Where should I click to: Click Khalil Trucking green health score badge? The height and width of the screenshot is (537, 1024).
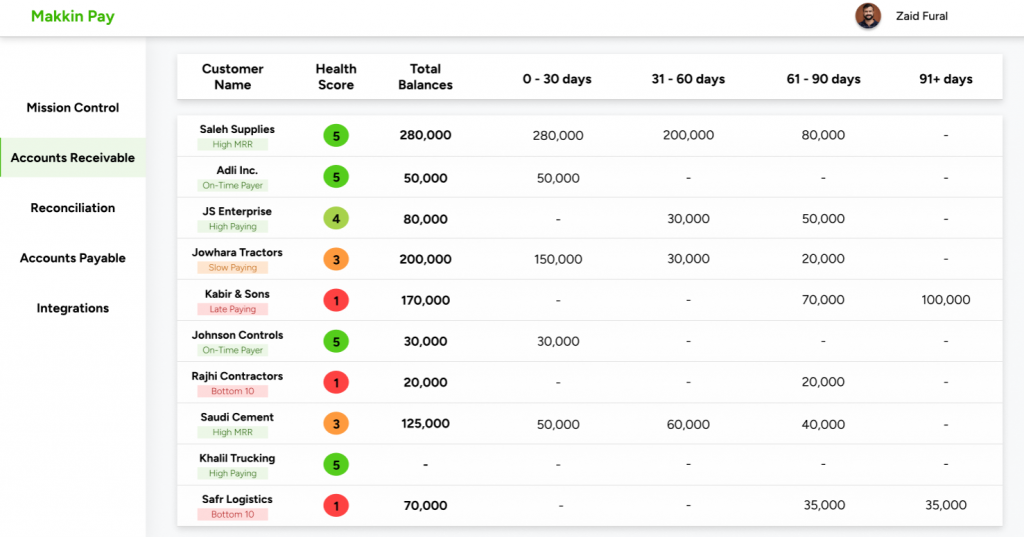tap(336, 465)
